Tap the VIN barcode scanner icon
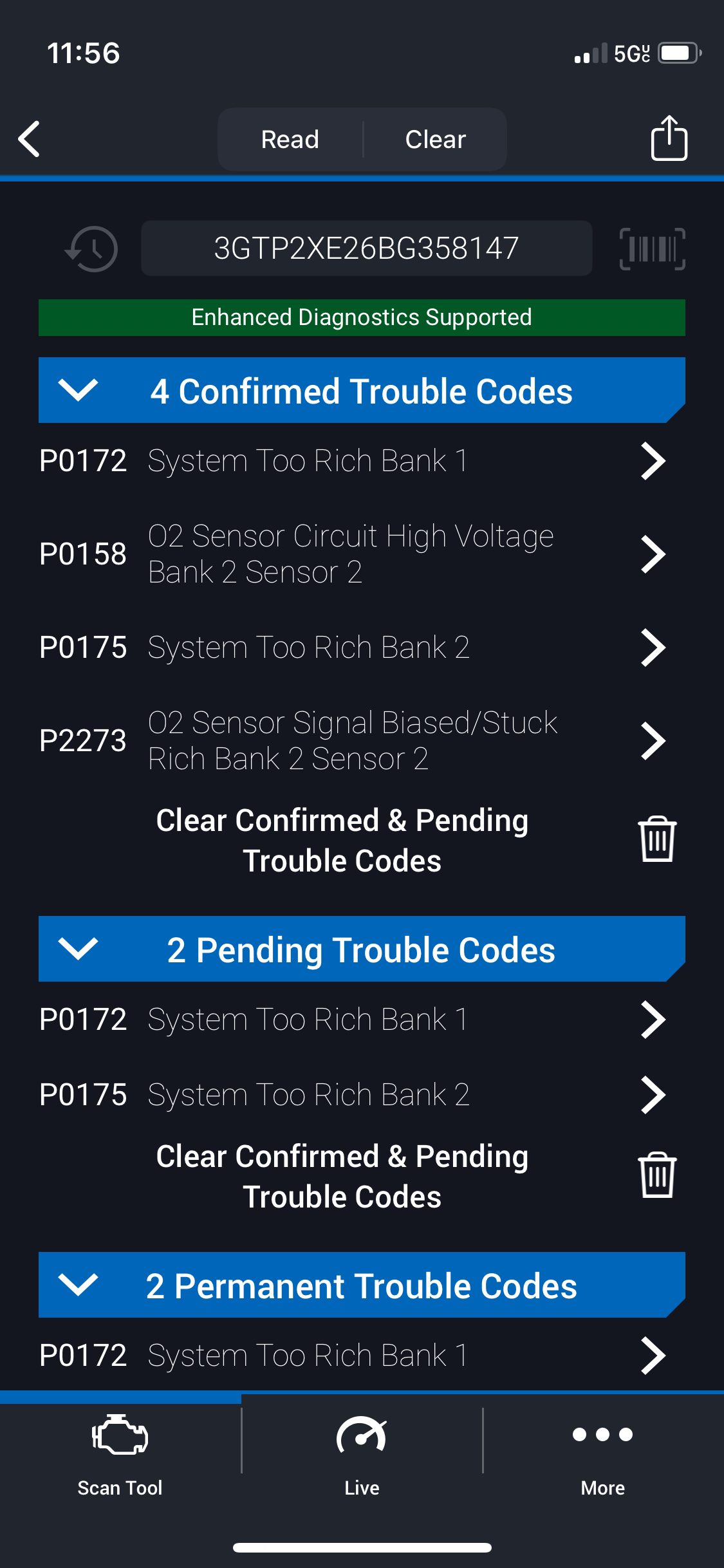724x1568 pixels. coord(652,248)
